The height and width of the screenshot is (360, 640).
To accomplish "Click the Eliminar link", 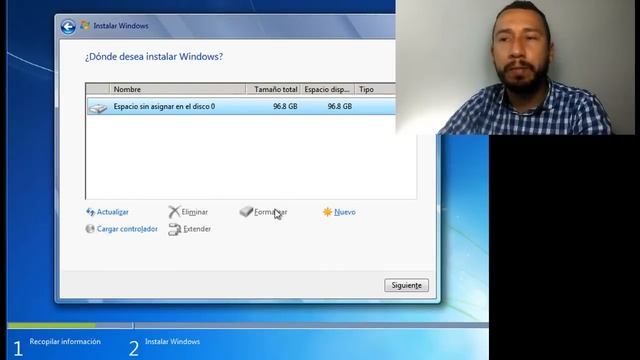I will coord(195,212).
